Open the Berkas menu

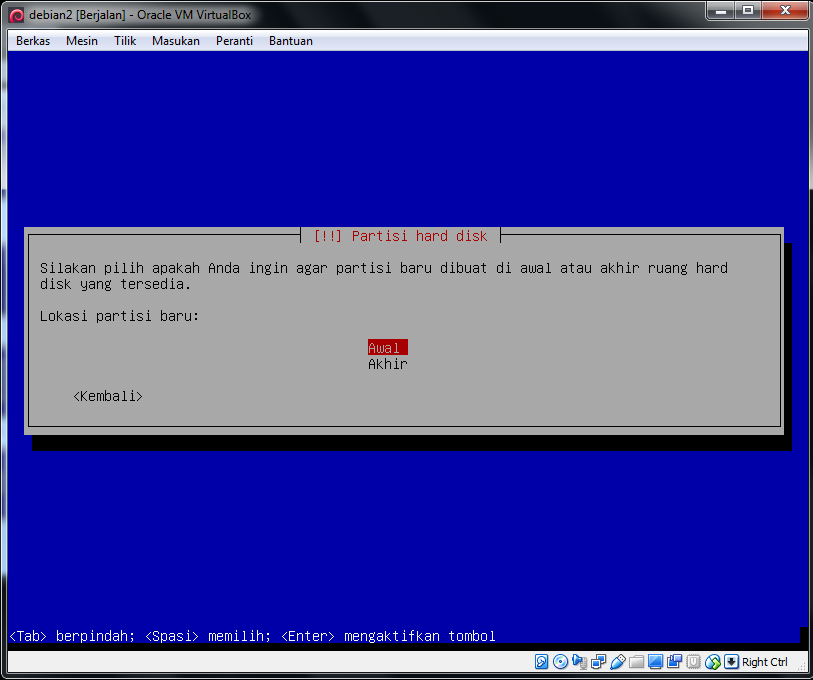coord(33,41)
